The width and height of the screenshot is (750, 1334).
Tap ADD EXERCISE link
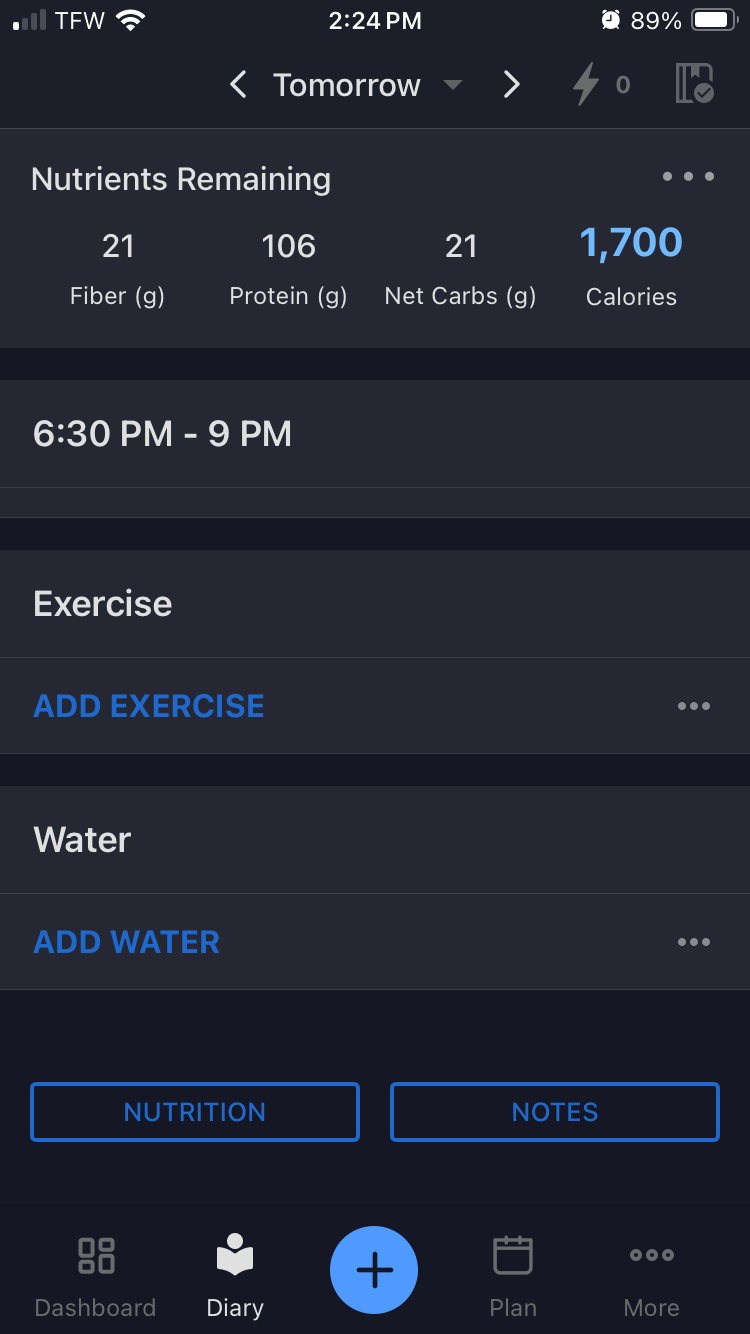point(149,706)
